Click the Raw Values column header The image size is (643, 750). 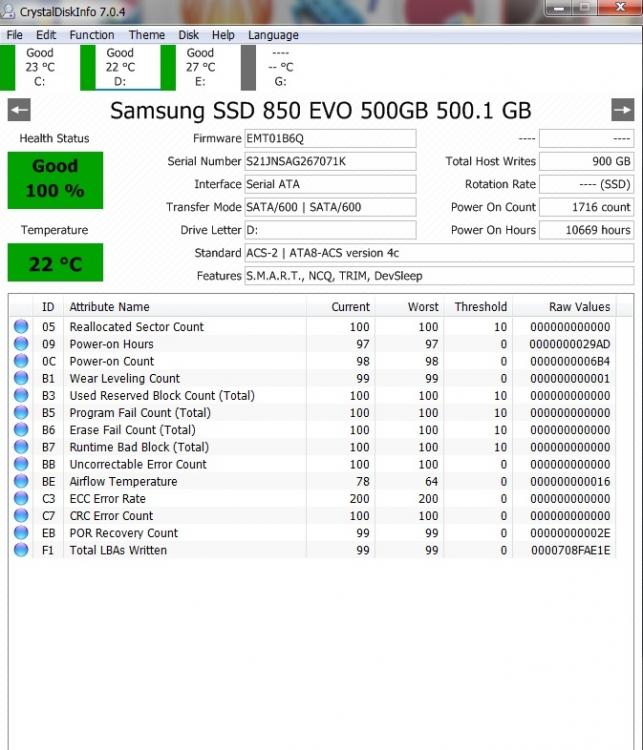coord(579,307)
